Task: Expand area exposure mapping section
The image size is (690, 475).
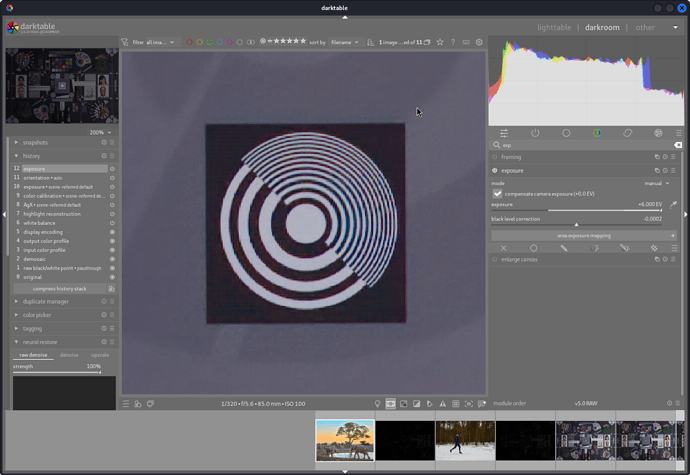Action: pos(584,236)
